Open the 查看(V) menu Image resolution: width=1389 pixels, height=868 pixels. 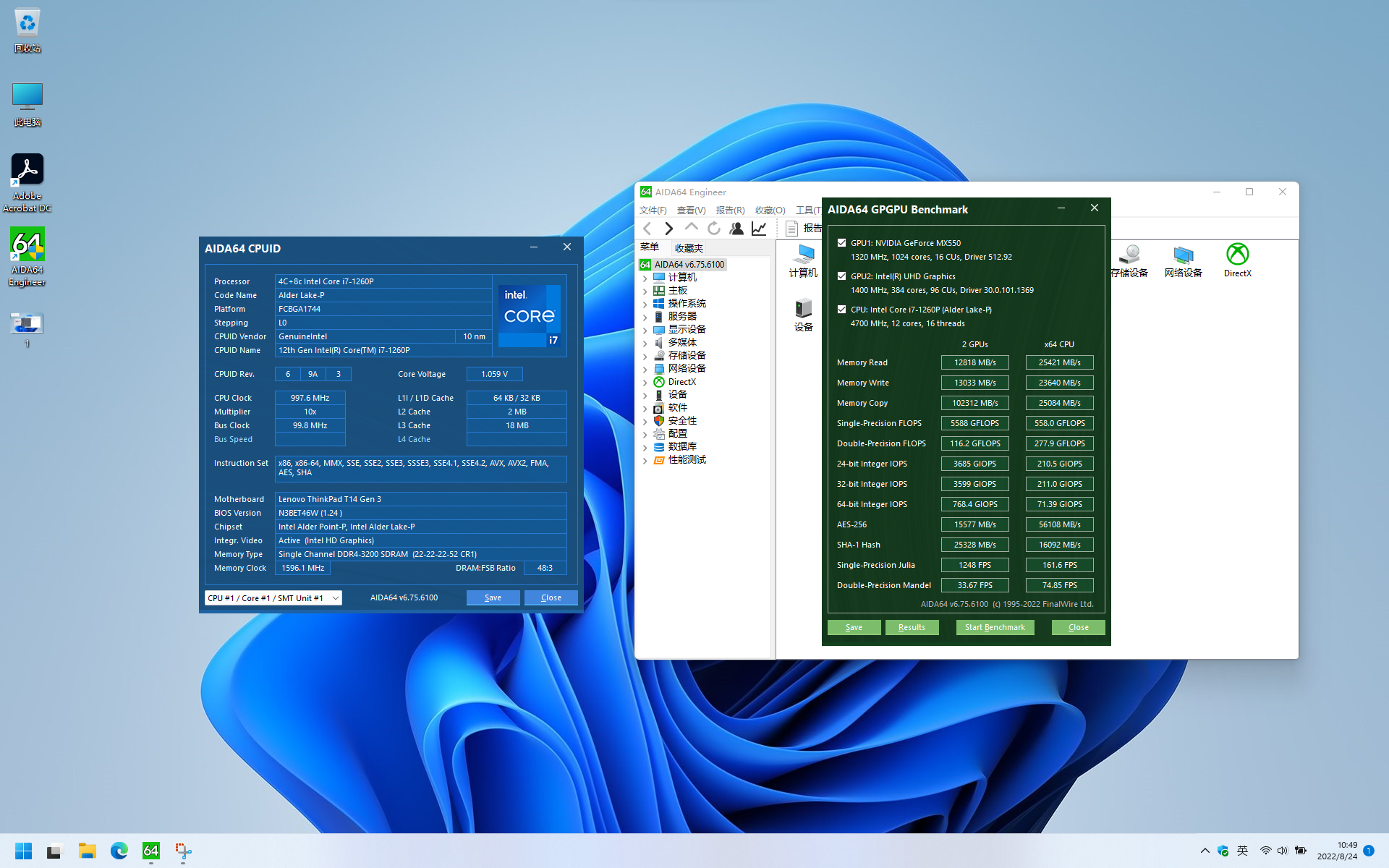tap(691, 210)
